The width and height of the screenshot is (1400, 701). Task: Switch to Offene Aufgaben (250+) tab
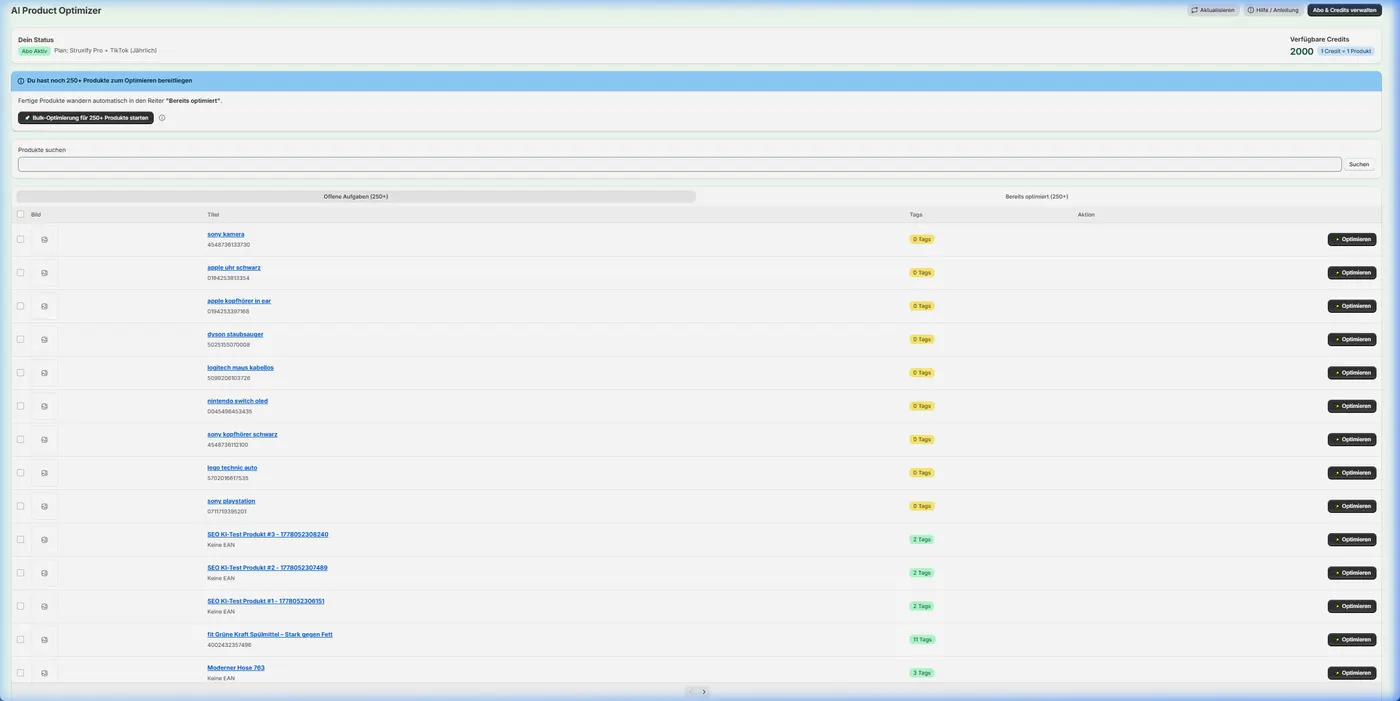356,197
